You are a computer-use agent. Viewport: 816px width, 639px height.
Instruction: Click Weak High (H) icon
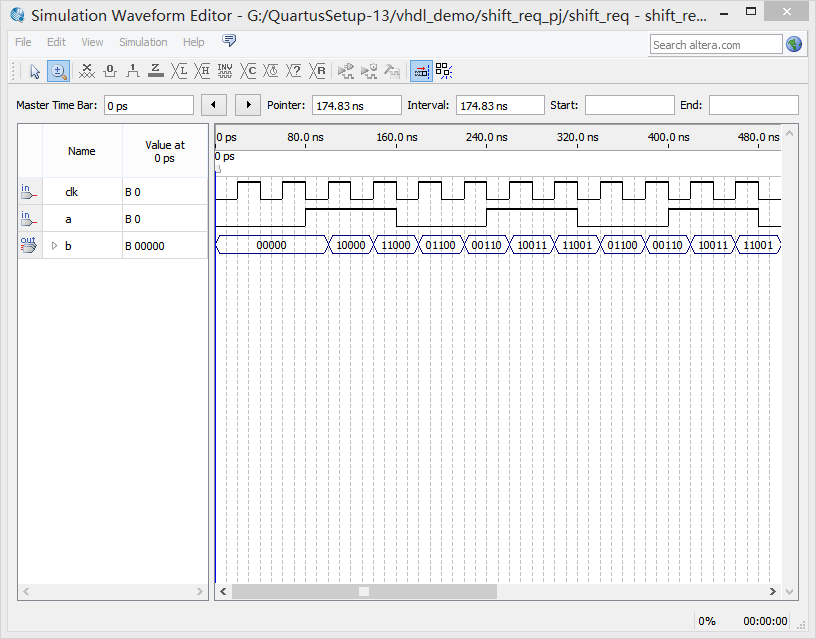click(x=202, y=71)
